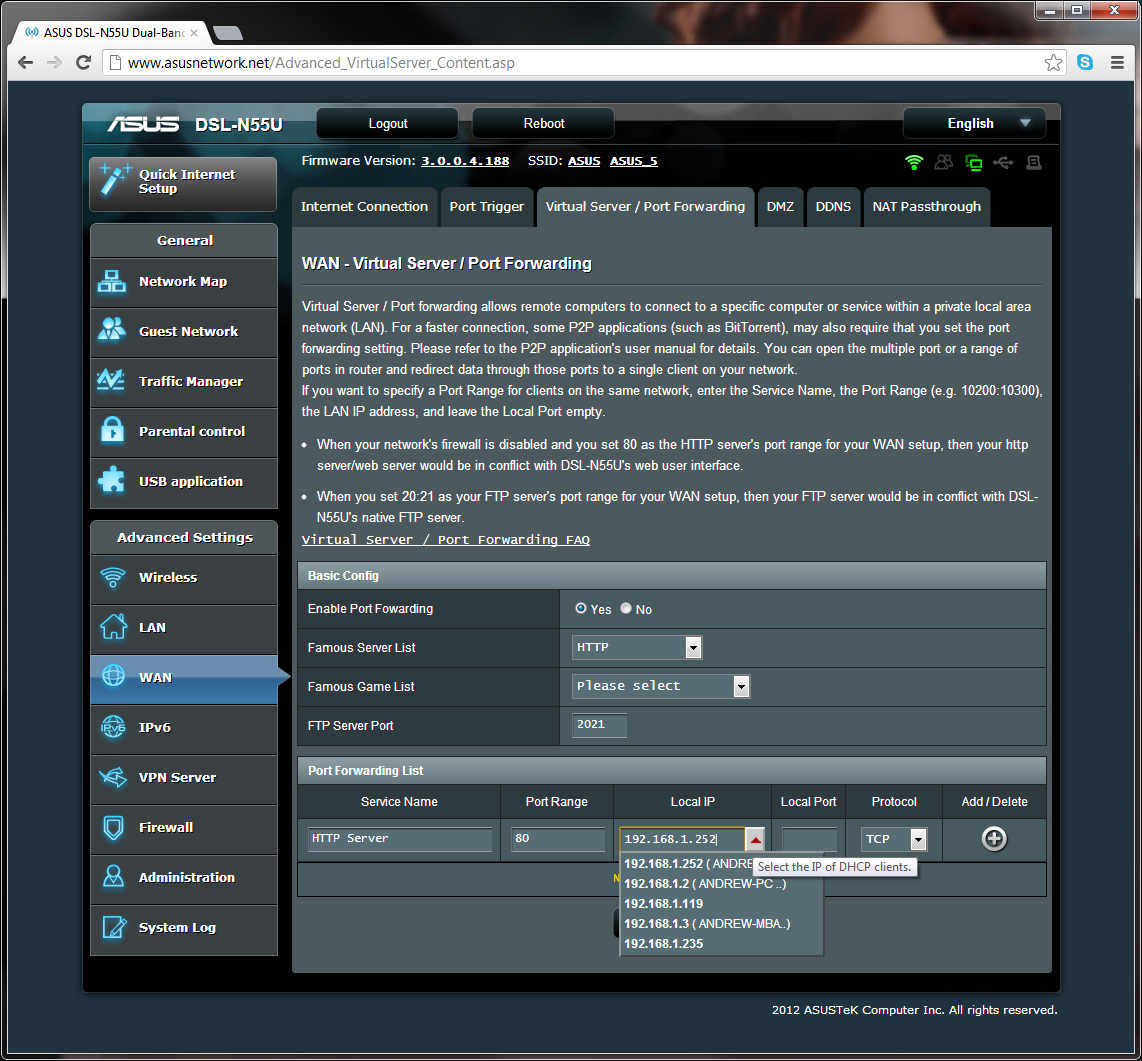The height and width of the screenshot is (1061, 1142).
Task: Click the VPN Server arrows icon
Action: pyautogui.click(x=113, y=777)
